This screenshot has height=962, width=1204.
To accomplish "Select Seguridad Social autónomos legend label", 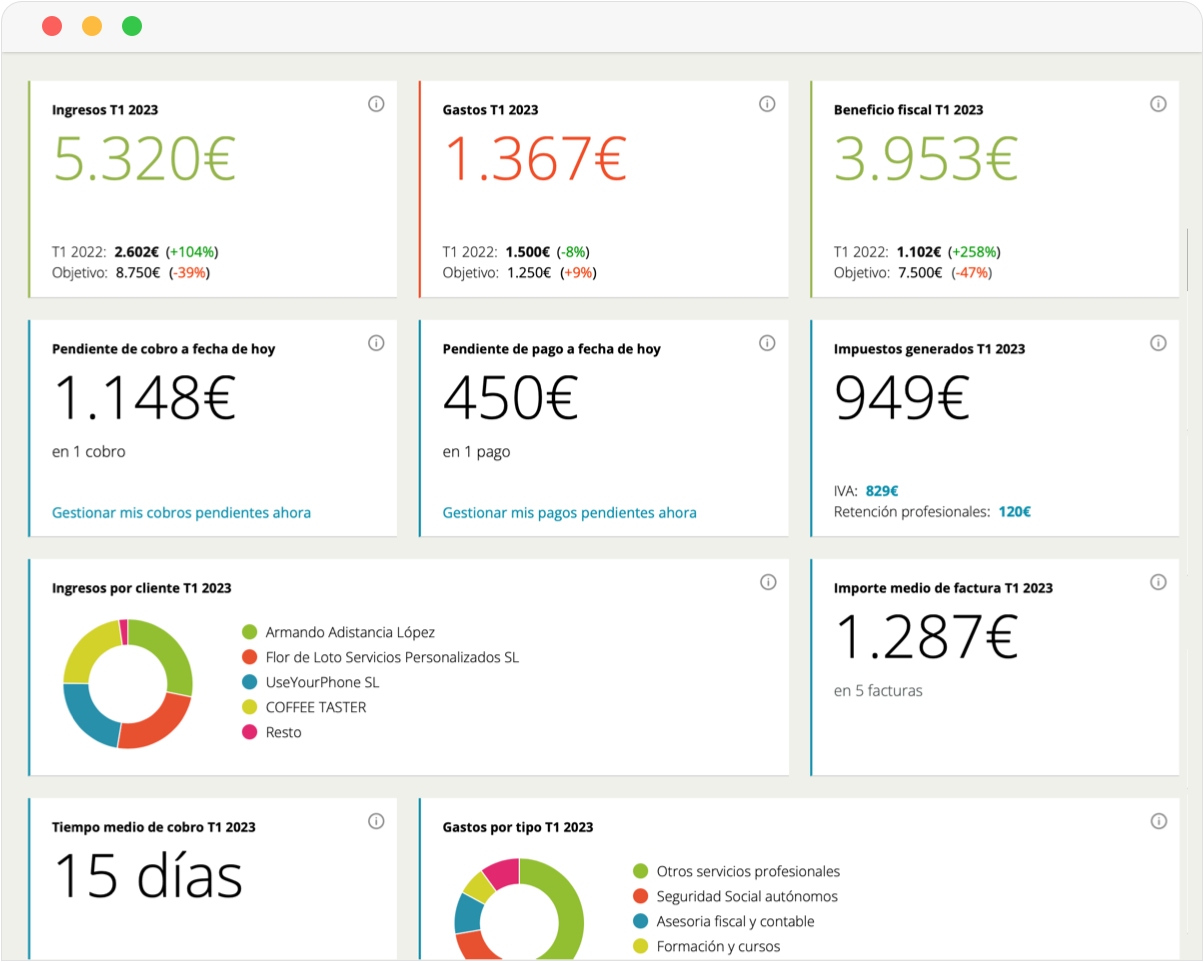I will coord(747,896).
